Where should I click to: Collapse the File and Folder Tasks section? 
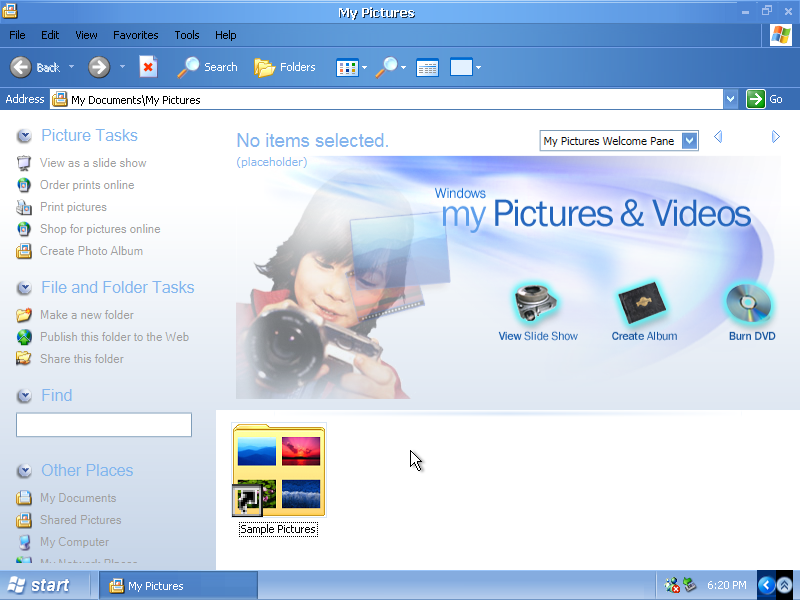[24, 288]
